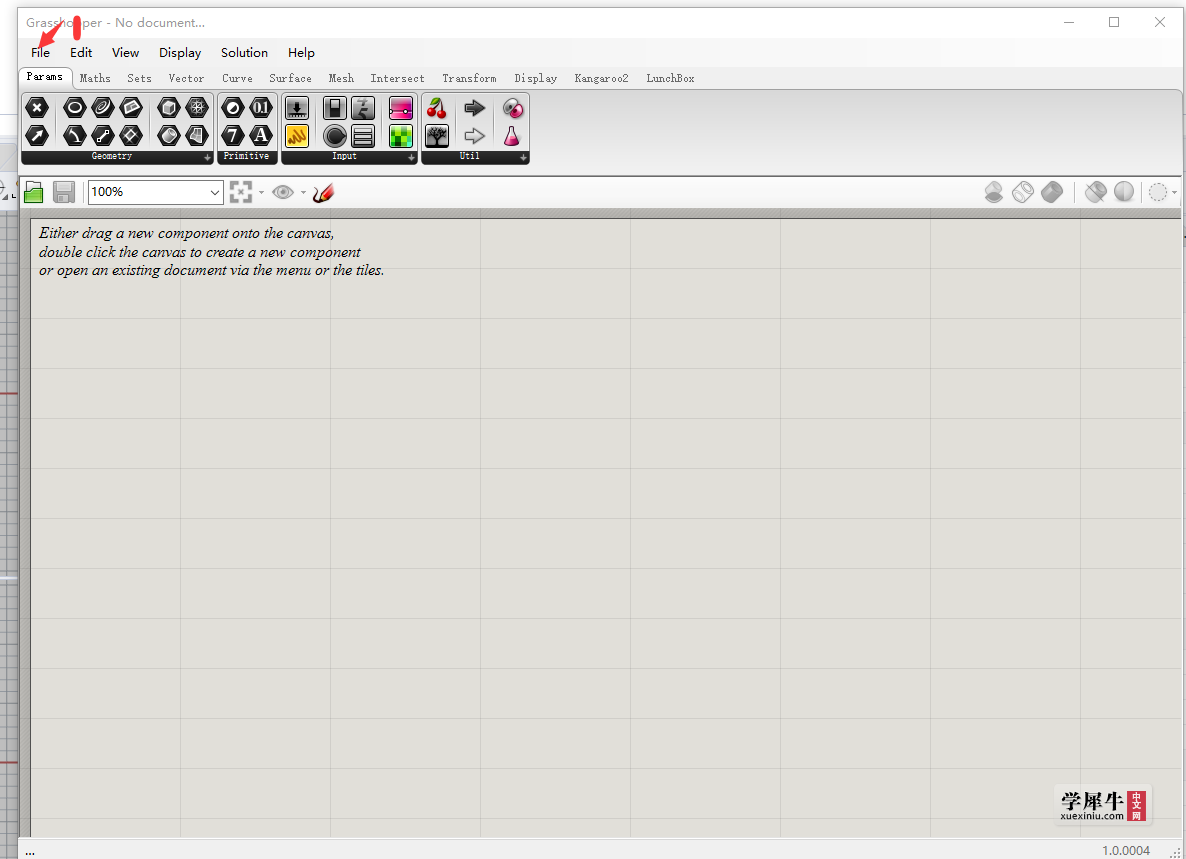This screenshot has height=859, width=1186.
Task: Expand the Util panel plus button
Action: 523,157
